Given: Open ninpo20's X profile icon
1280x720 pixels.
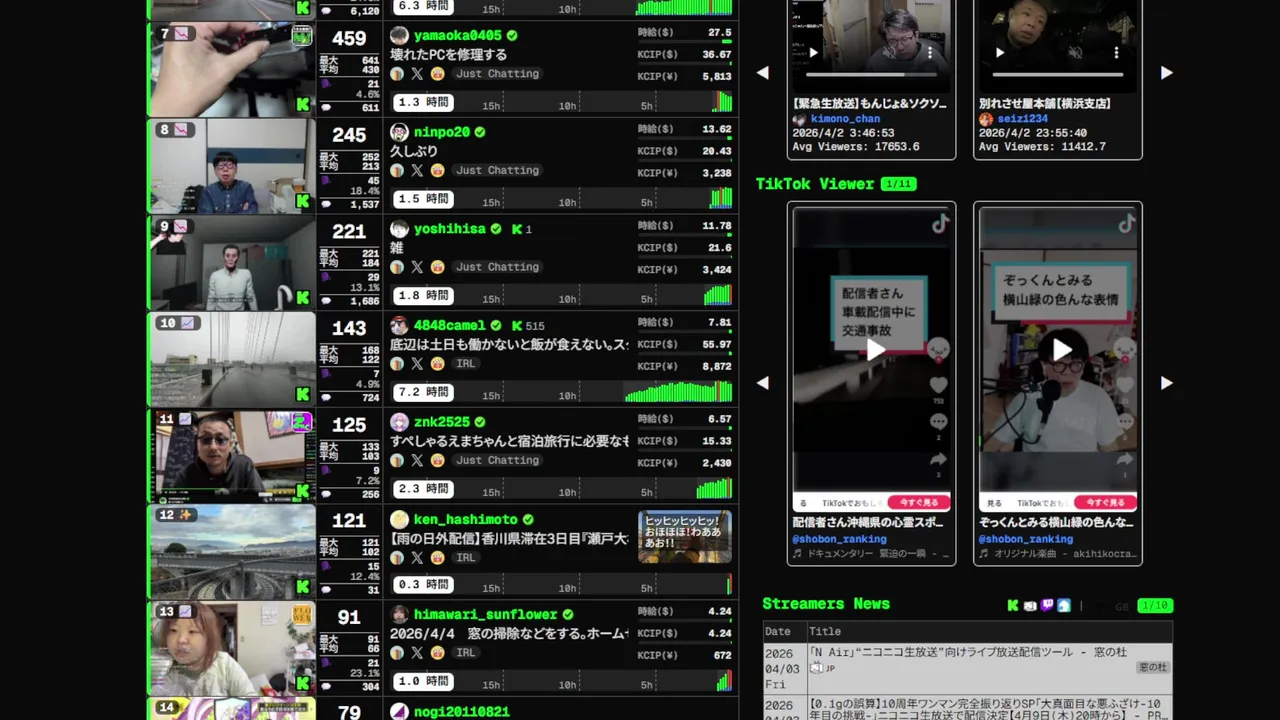Looking at the screenshot, I should pyautogui.click(x=417, y=171).
